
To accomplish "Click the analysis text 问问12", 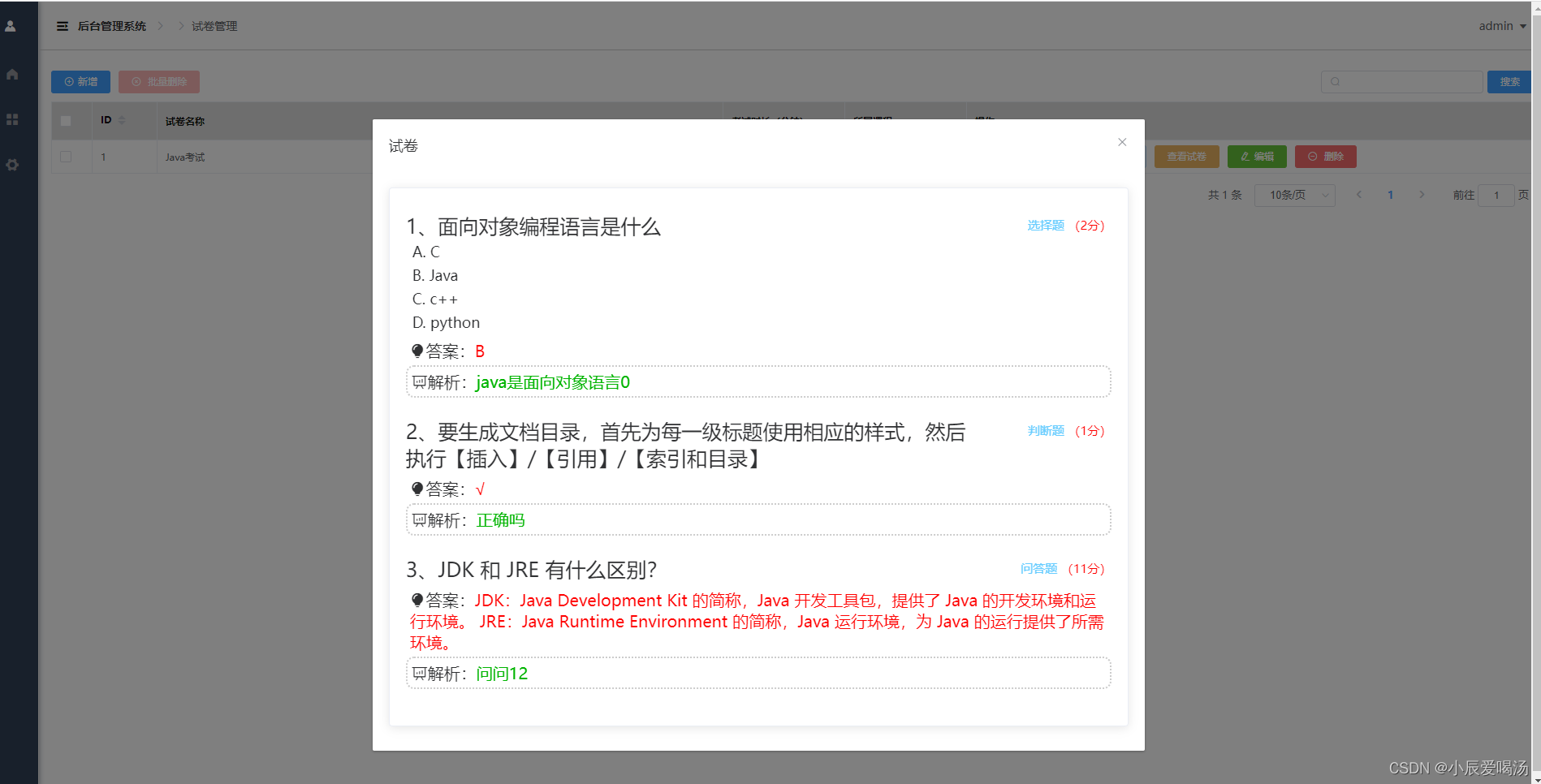I will click(x=502, y=674).
